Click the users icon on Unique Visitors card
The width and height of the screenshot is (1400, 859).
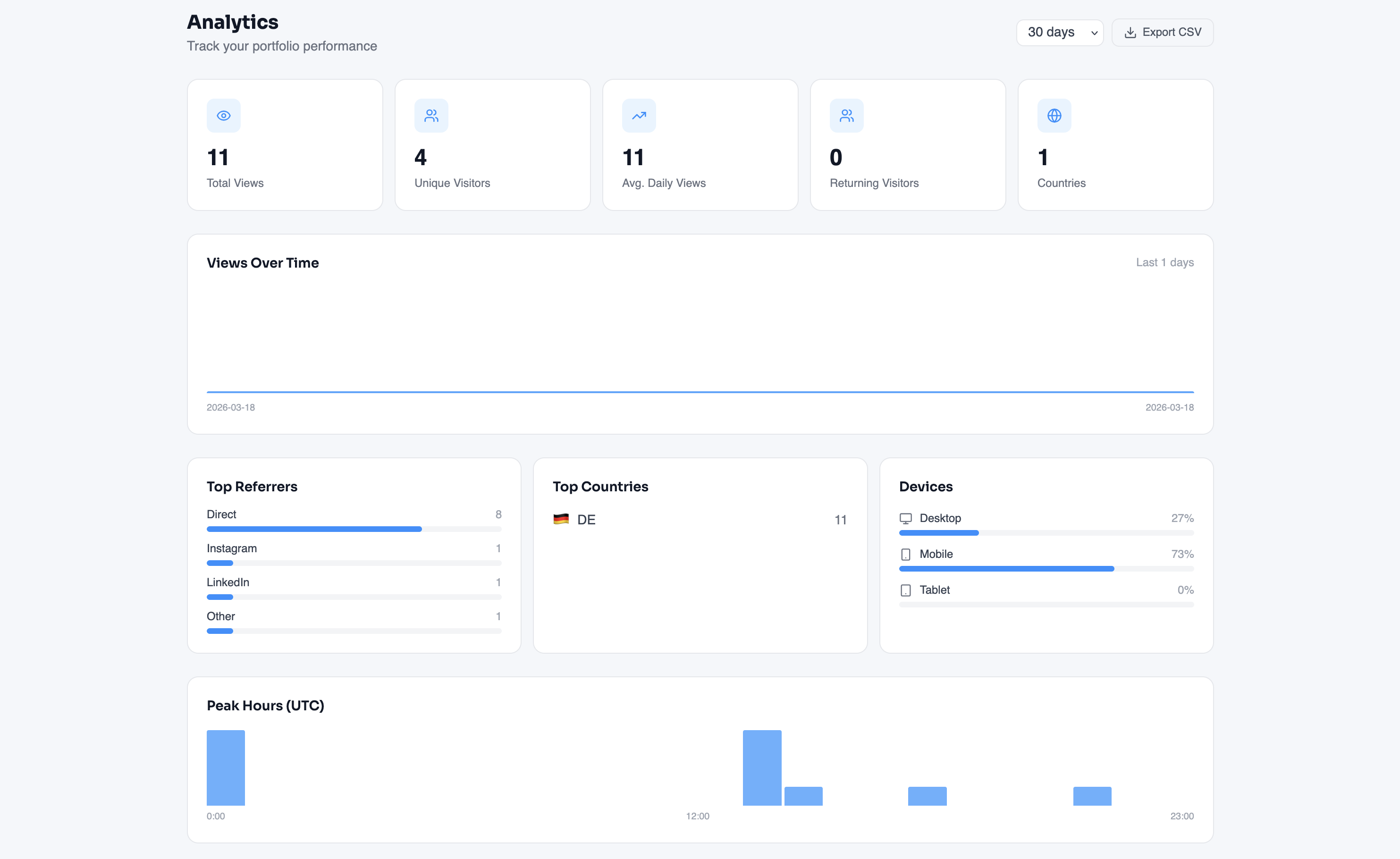[x=431, y=115]
